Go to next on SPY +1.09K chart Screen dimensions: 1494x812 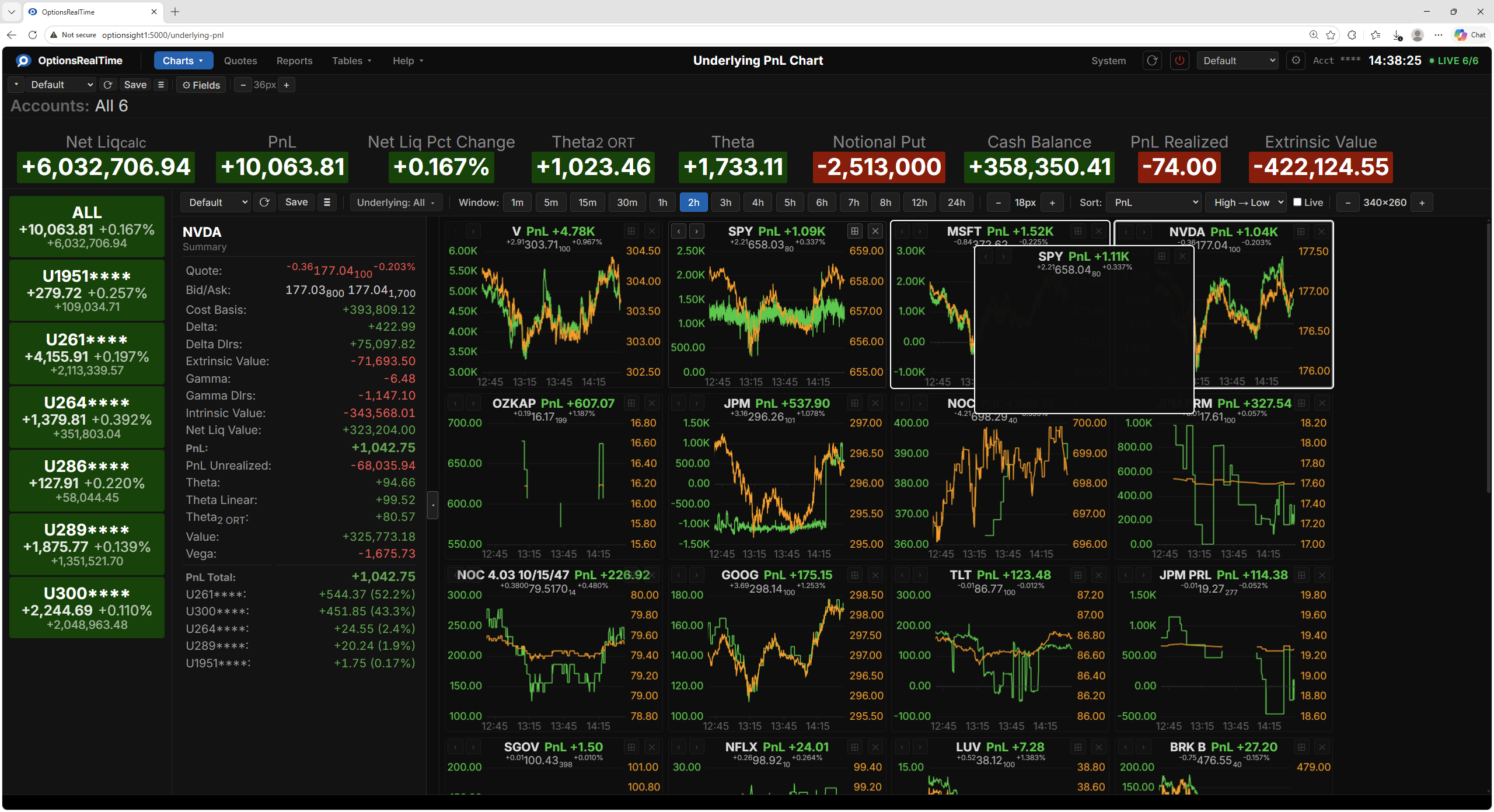(x=696, y=232)
